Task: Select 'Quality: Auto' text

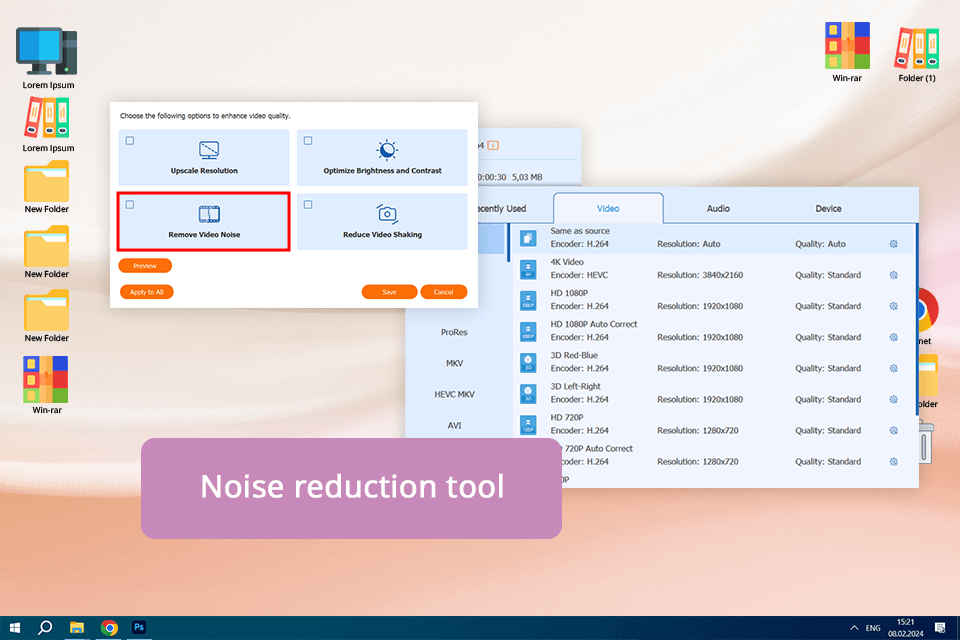Action: click(x=820, y=244)
